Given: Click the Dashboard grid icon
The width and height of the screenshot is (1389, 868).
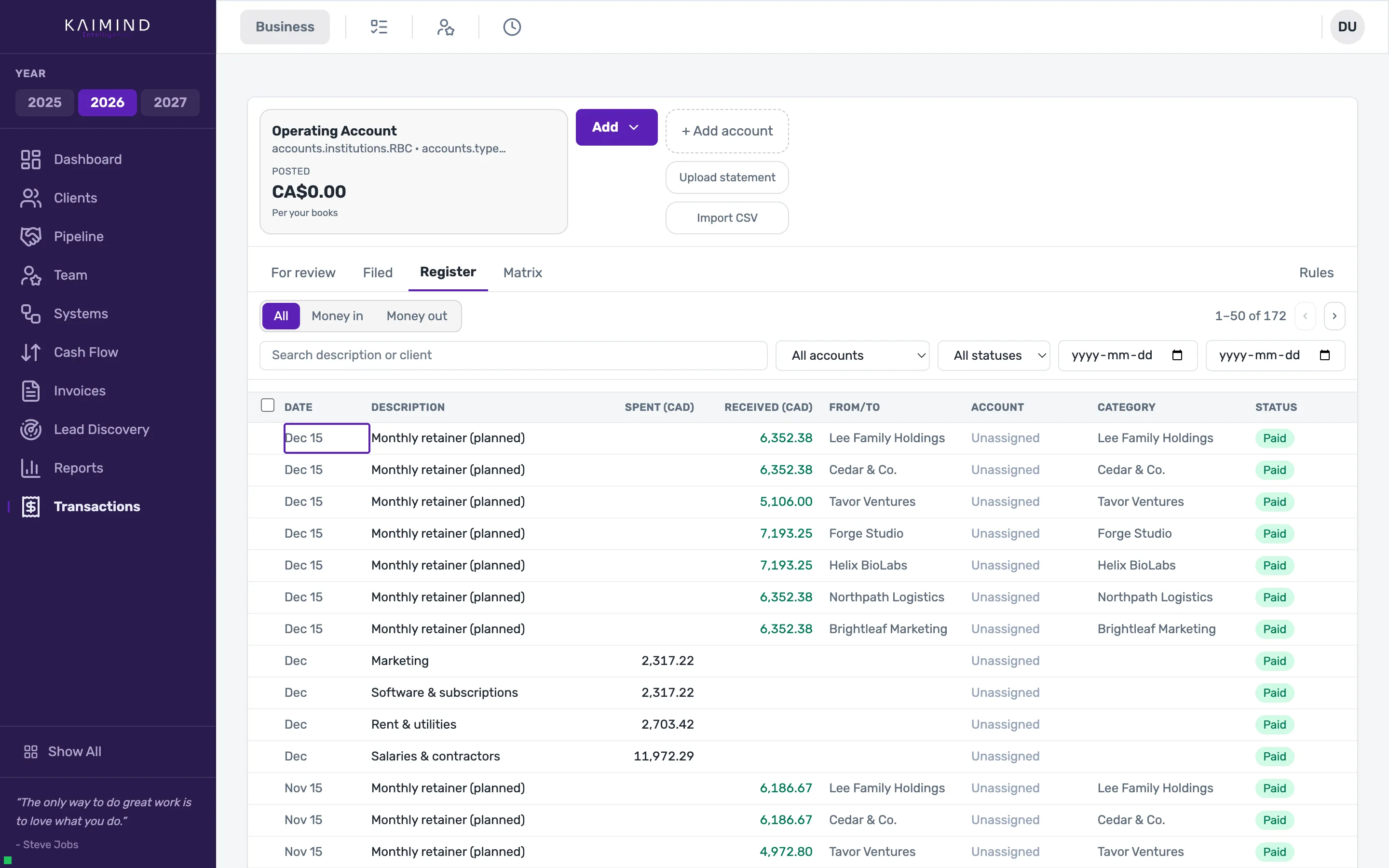Looking at the screenshot, I should (x=30, y=160).
